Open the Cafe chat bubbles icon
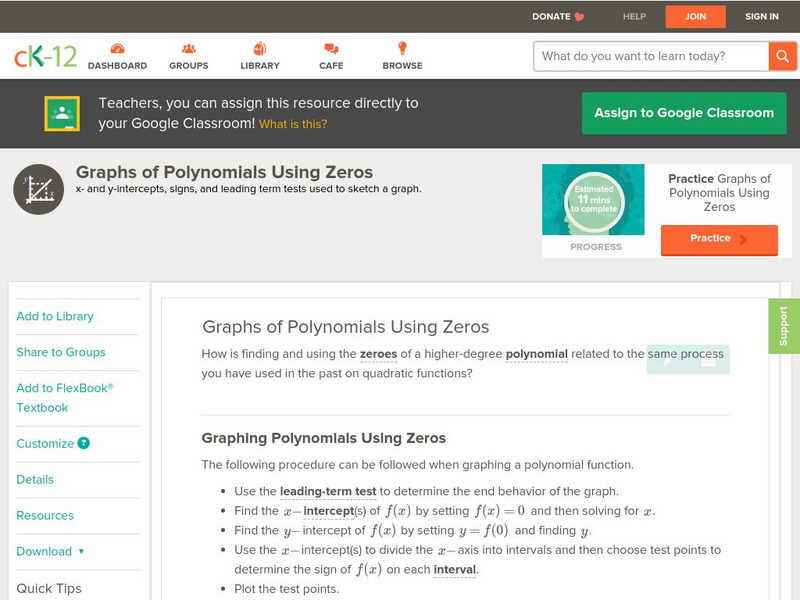 (331, 49)
